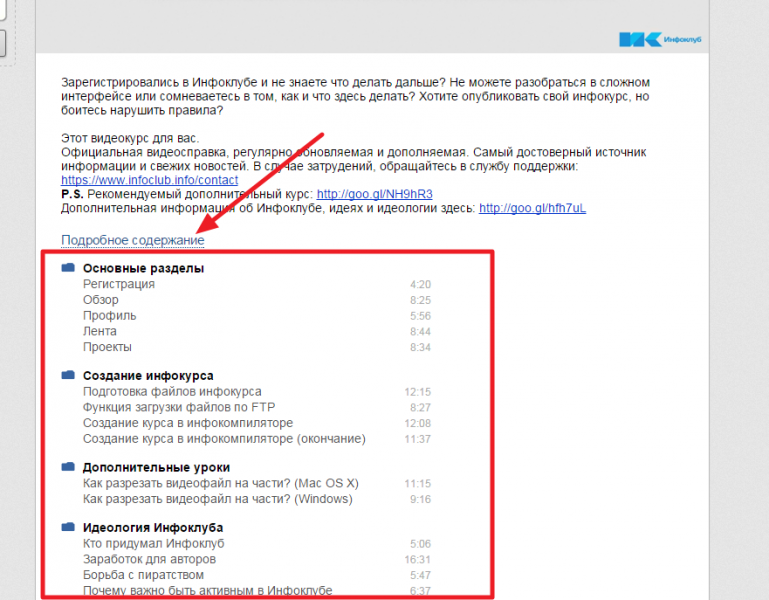Image resolution: width=769 pixels, height=600 pixels.
Task: Open Функция загрузки файлов по FTP lesson
Action: [179, 407]
